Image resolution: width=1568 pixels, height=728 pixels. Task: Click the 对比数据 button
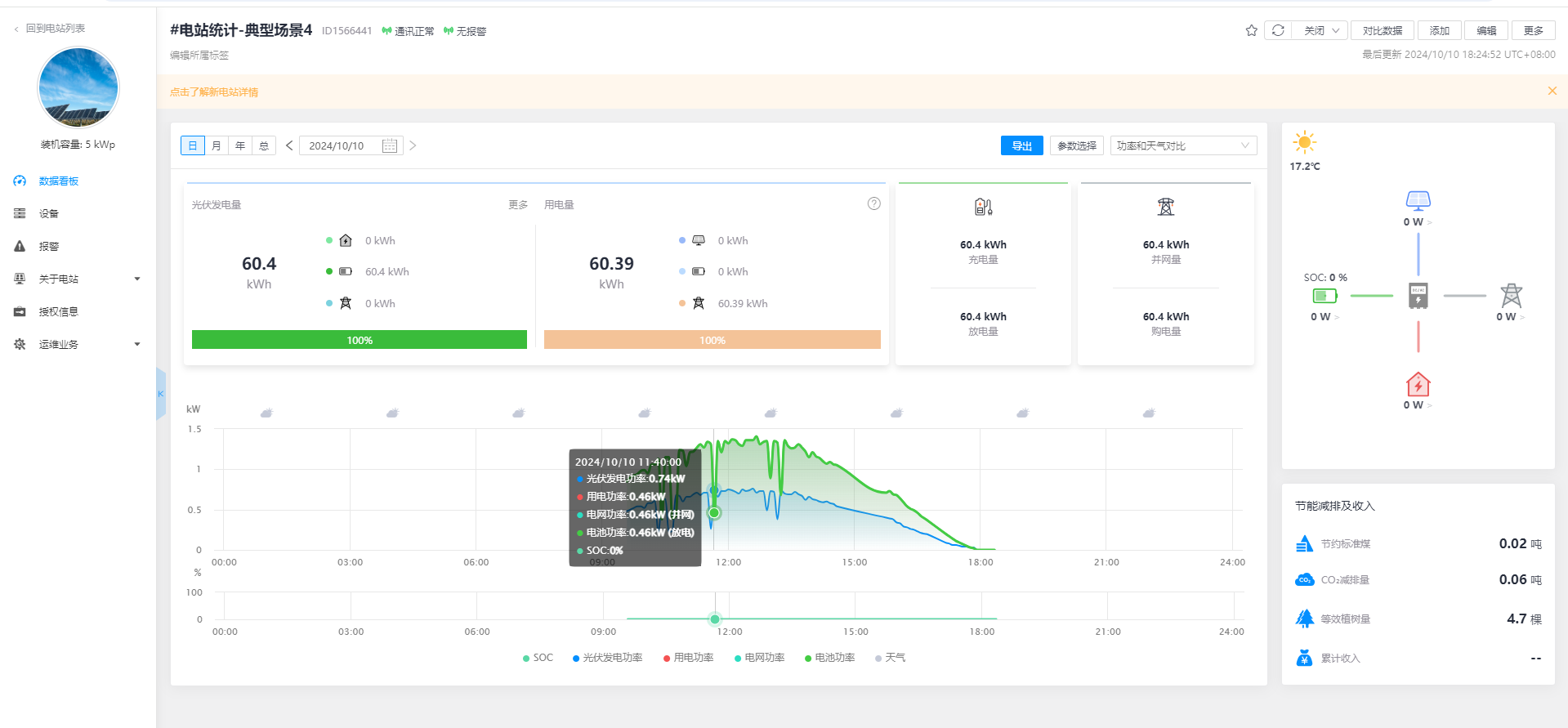[1382, 31]
